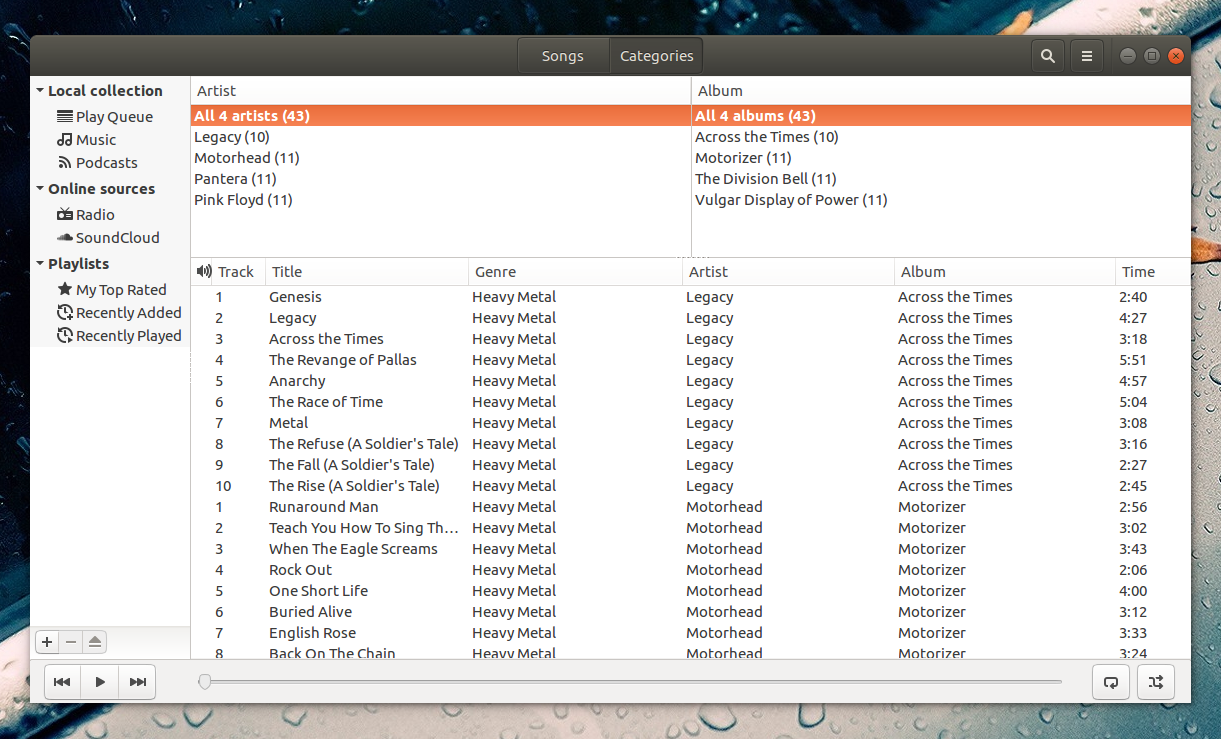The width and height of the screenshot is (1221, 739).
Task: Open SoundCloud source
Action: [110, 238]
